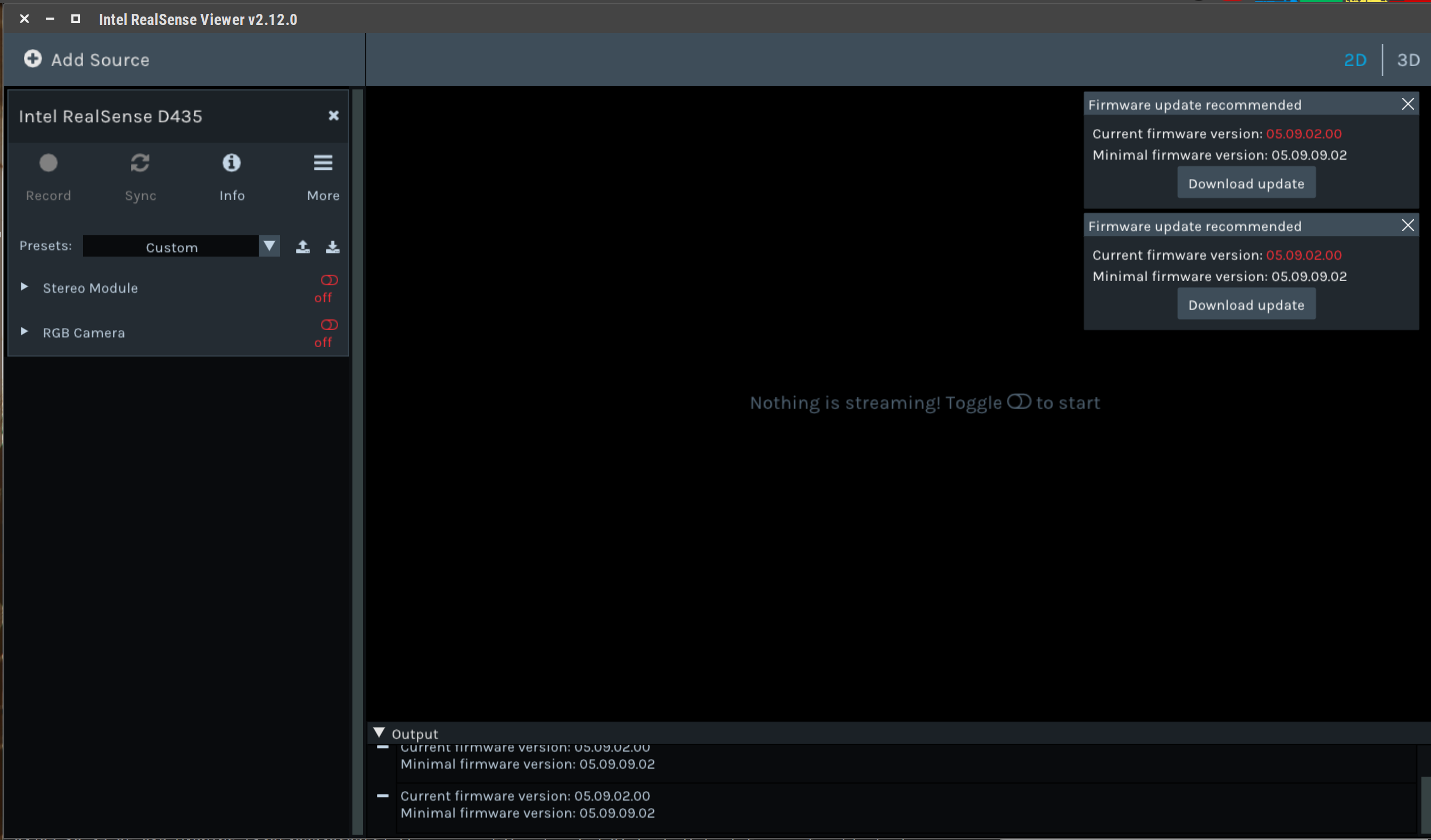Expand the Stereo Module section
This screenshot has height=840, width=1431.
[x=24, y=287]
